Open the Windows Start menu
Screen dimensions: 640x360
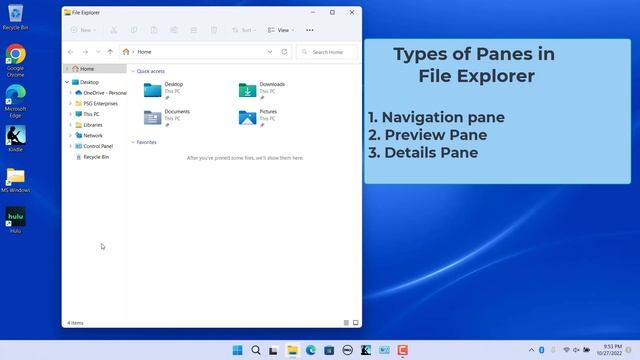(237, 350)
